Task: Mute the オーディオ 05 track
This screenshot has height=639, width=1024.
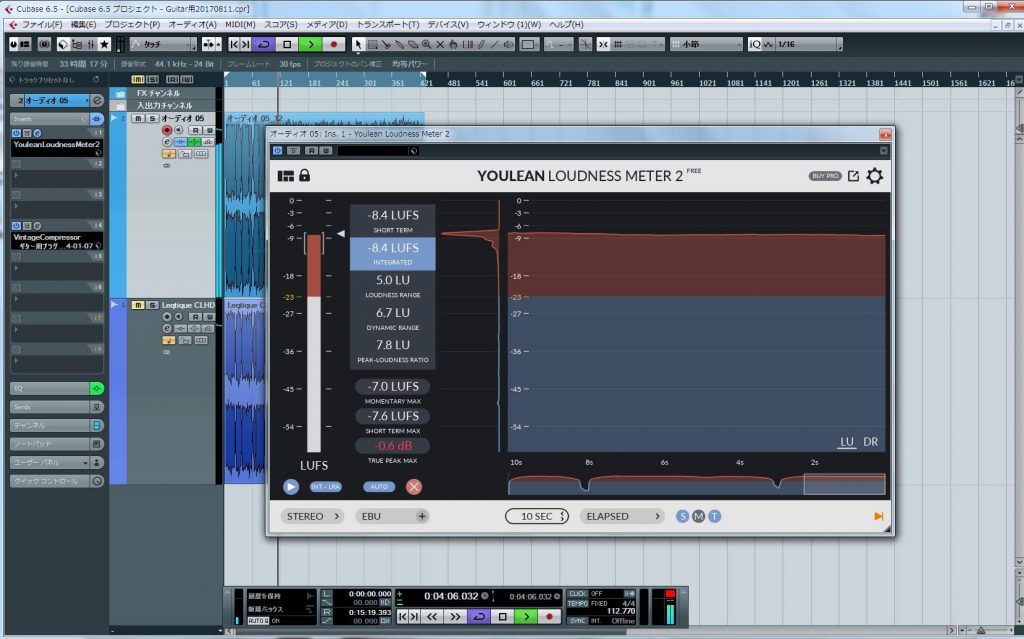Action: (x=138, y=118)
